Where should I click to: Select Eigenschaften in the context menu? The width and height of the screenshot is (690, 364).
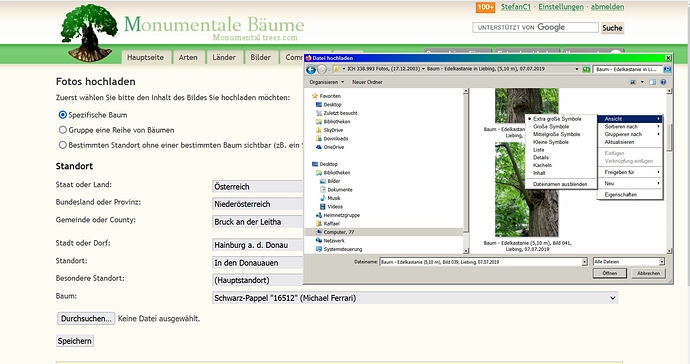coord(620,195)
